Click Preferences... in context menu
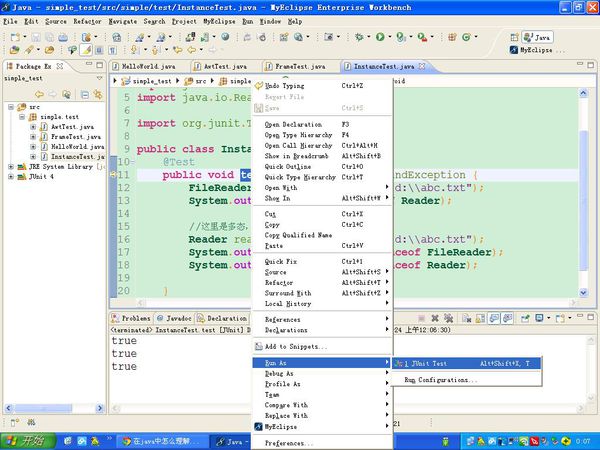The height and width of the screenshot is (450, 600). point(322,443)
